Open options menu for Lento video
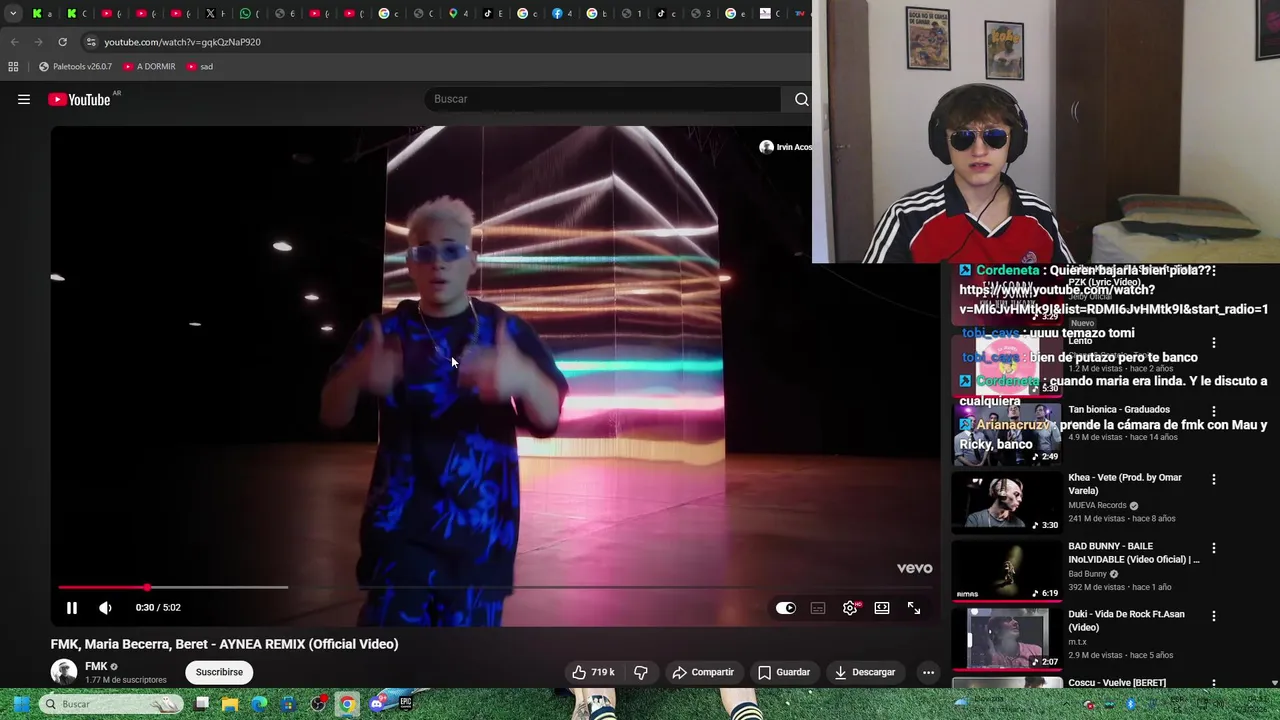The image size is (1280, 720). pyautogui.click(x=1214, y=342)
